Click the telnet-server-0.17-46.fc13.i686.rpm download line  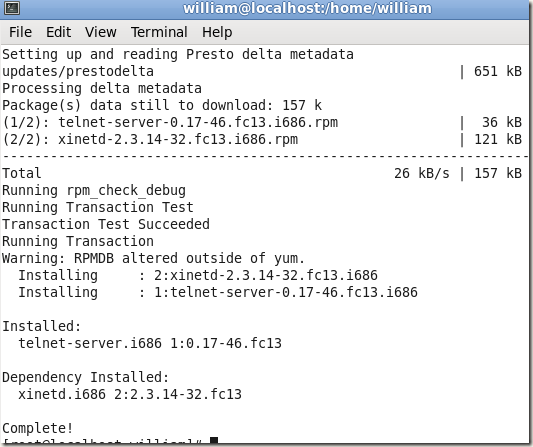point(262,122)
